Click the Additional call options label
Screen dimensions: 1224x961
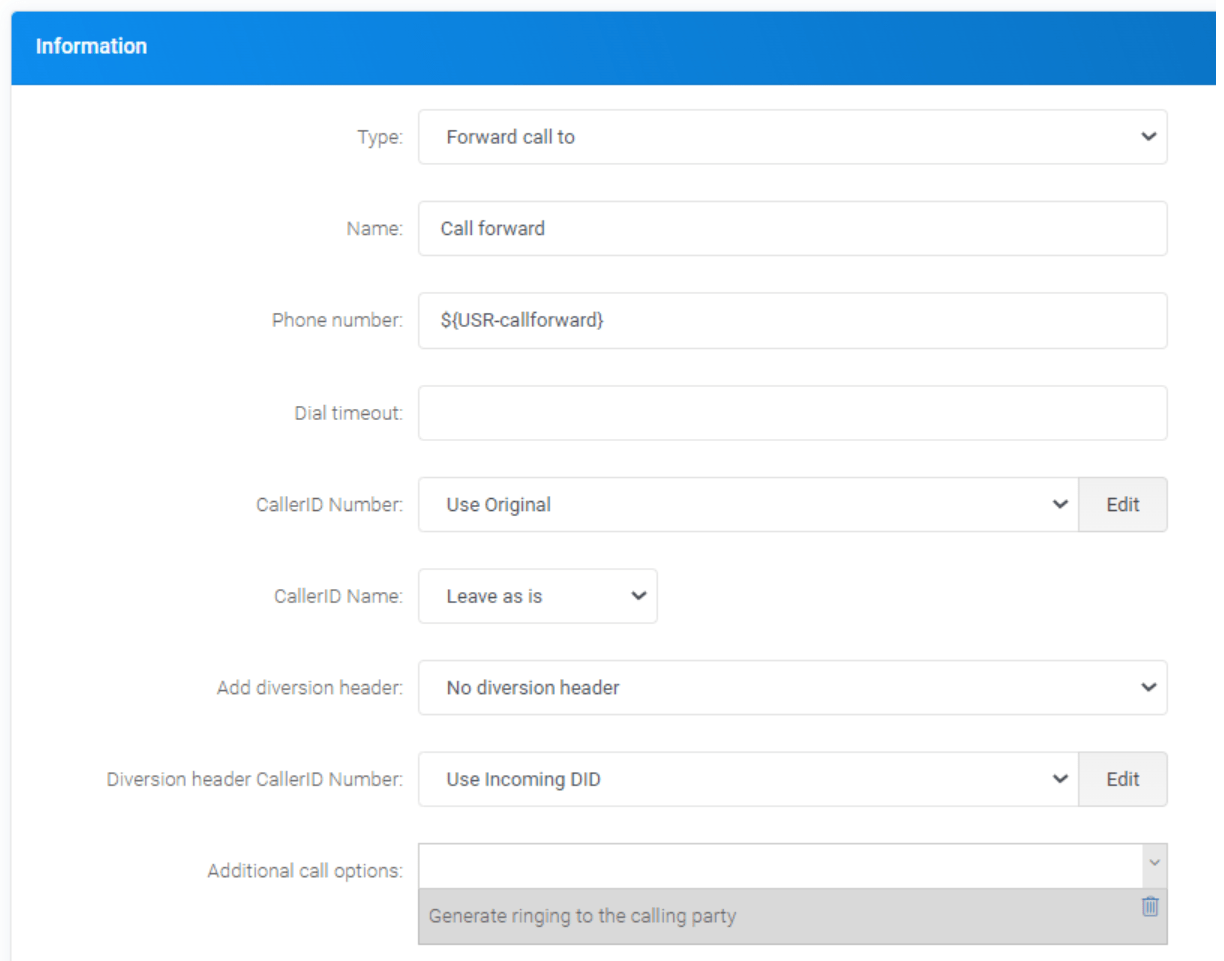point(304,871)
